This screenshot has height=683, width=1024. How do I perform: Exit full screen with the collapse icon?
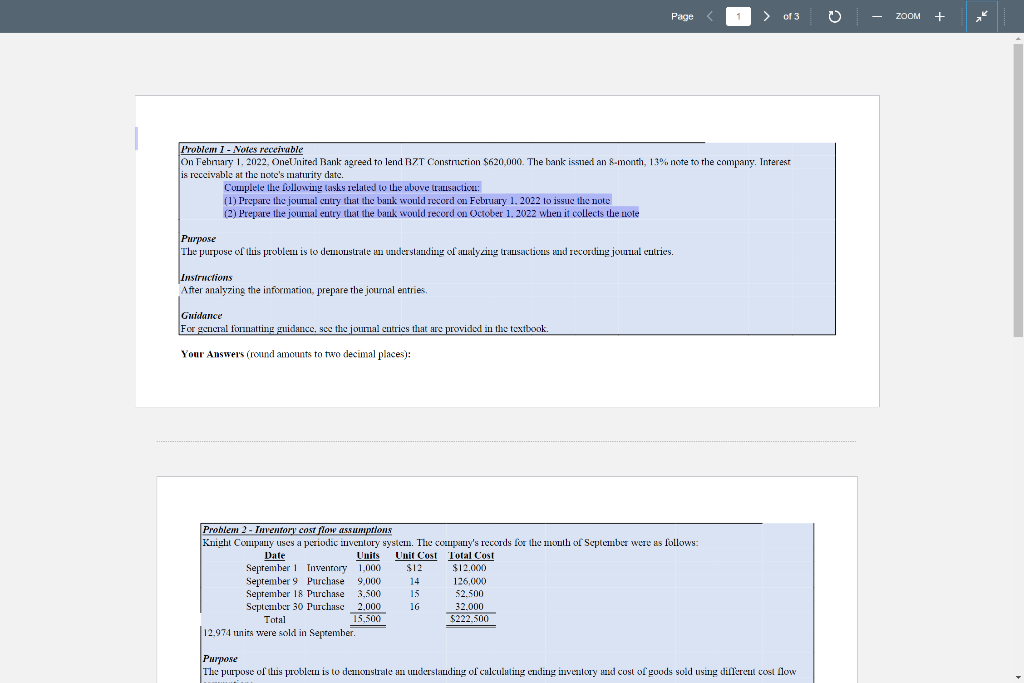click(x=982, y=16)
